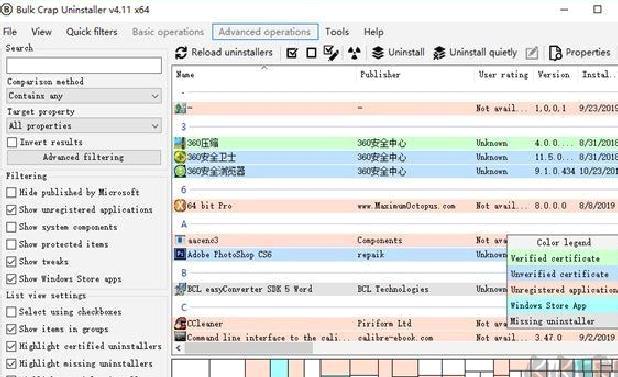The width and height of the screenshot is (618, 377).
Task: Click the Uninstall quietly icon
Action: click(x=439, y=53)
